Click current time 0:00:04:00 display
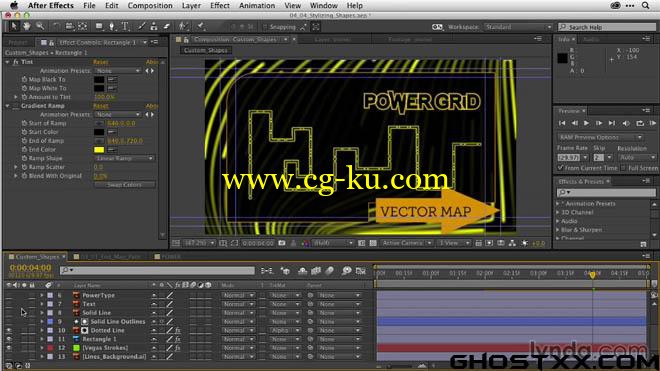The image size is (660, 371). (x=30, y=268)
